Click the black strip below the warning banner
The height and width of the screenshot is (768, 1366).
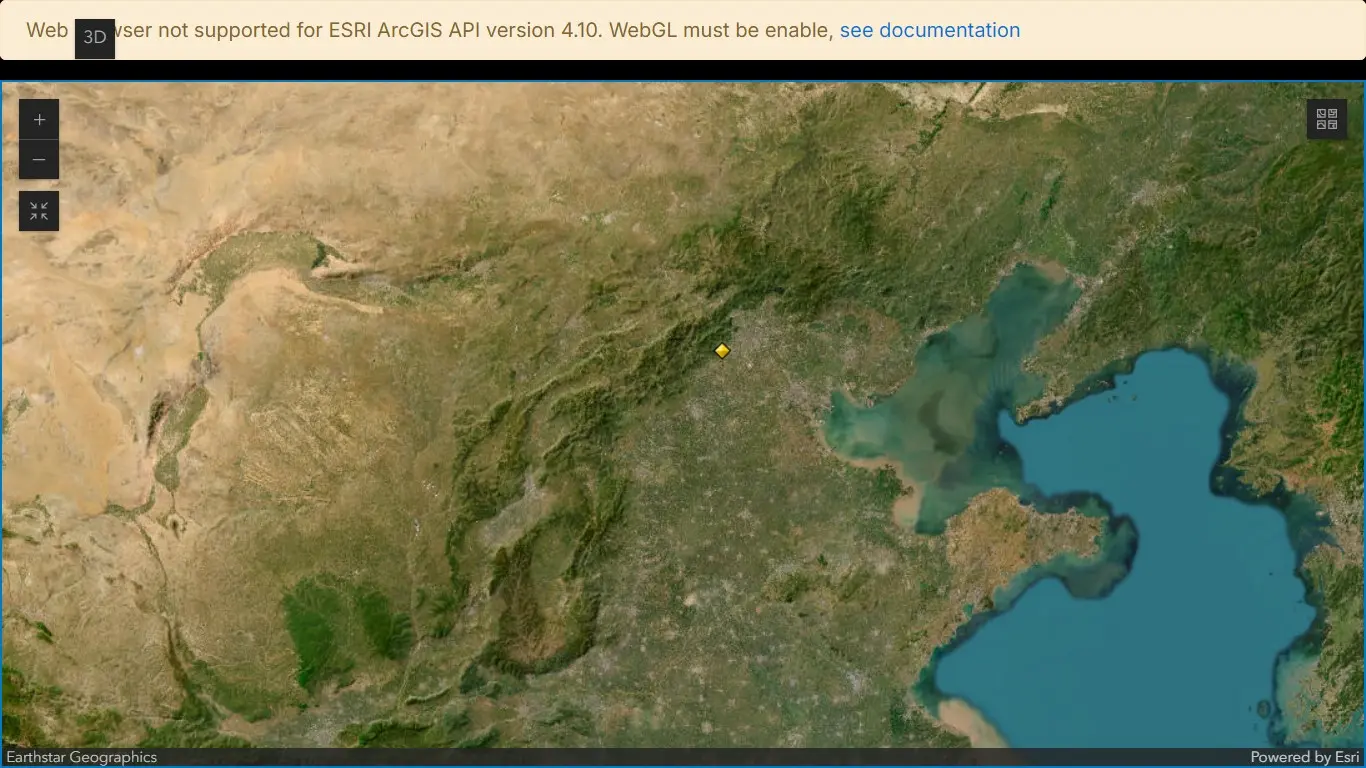coord(683,70)
